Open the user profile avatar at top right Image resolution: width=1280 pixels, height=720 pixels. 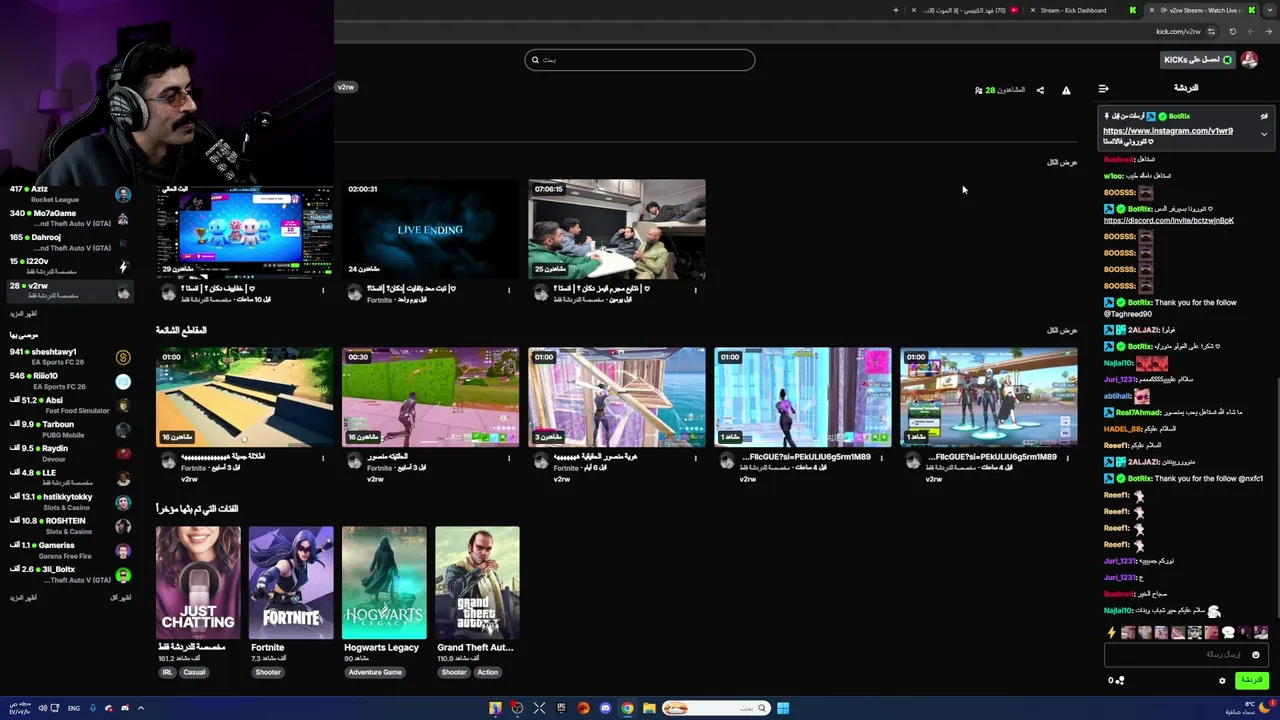(x=1249, y=60)
